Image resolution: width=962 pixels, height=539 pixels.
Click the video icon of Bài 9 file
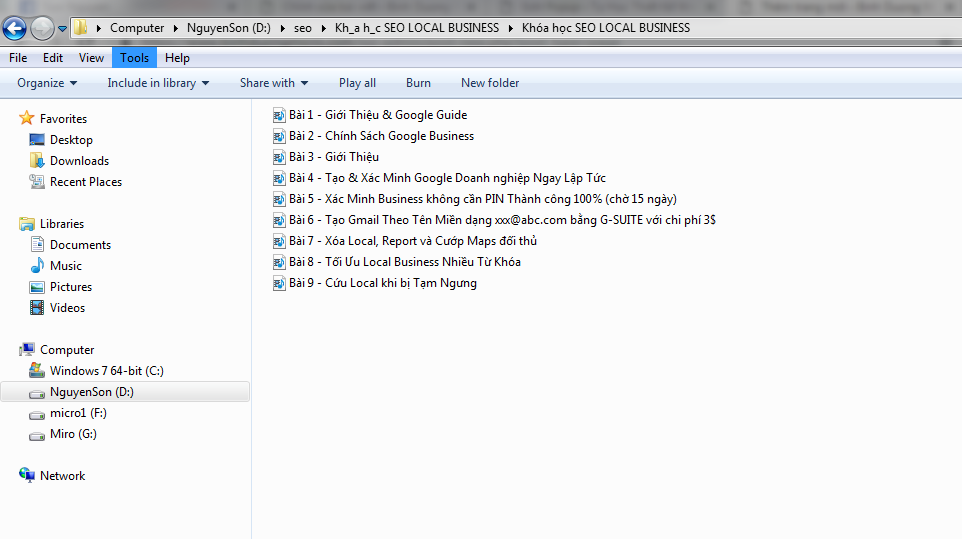279,283
